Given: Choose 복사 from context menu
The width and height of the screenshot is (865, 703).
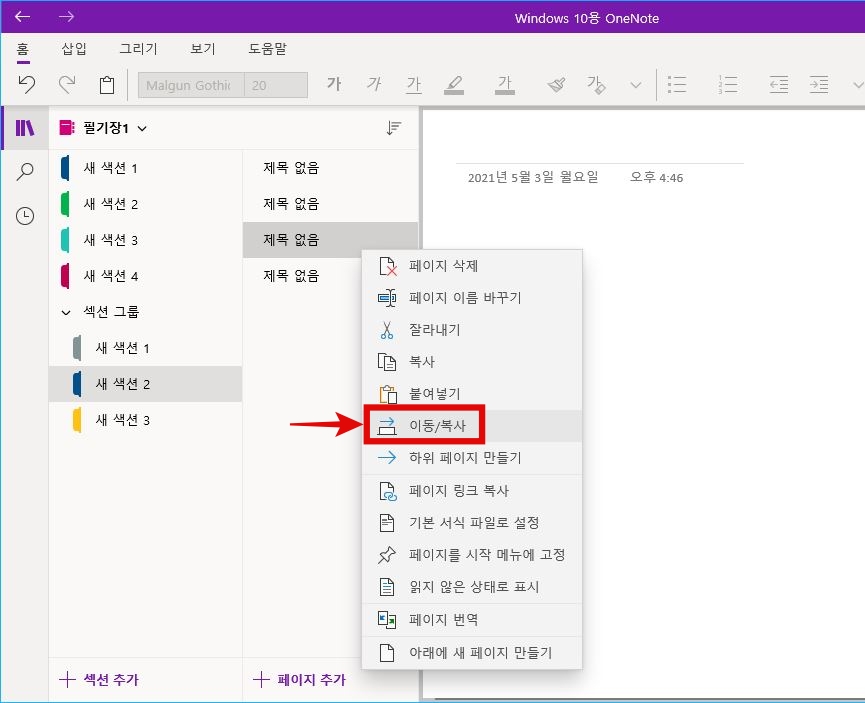Looking at the screenshot, I should tap(472, 362).
